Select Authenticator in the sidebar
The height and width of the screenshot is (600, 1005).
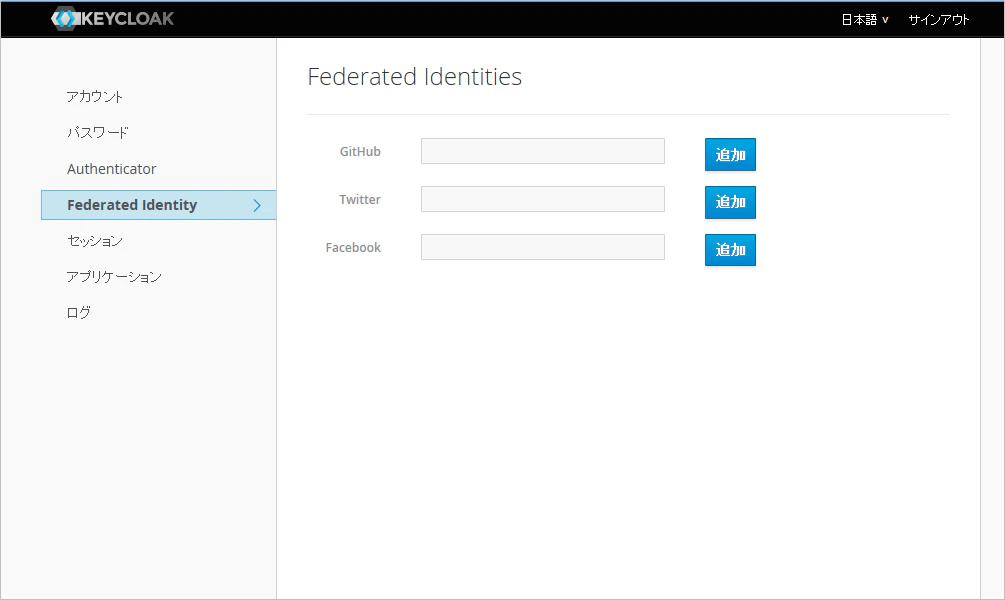[x=112, y=169]
